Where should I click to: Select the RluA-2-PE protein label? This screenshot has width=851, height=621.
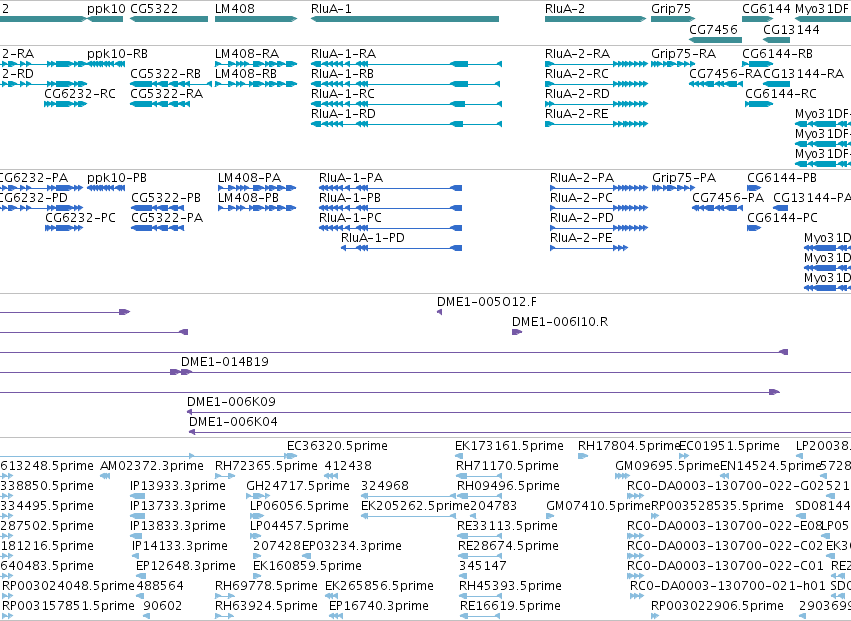point(581,238)
